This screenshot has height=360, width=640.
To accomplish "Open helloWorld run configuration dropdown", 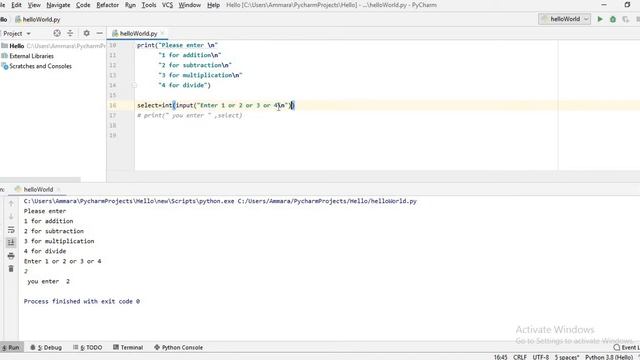I will point(564,19).
